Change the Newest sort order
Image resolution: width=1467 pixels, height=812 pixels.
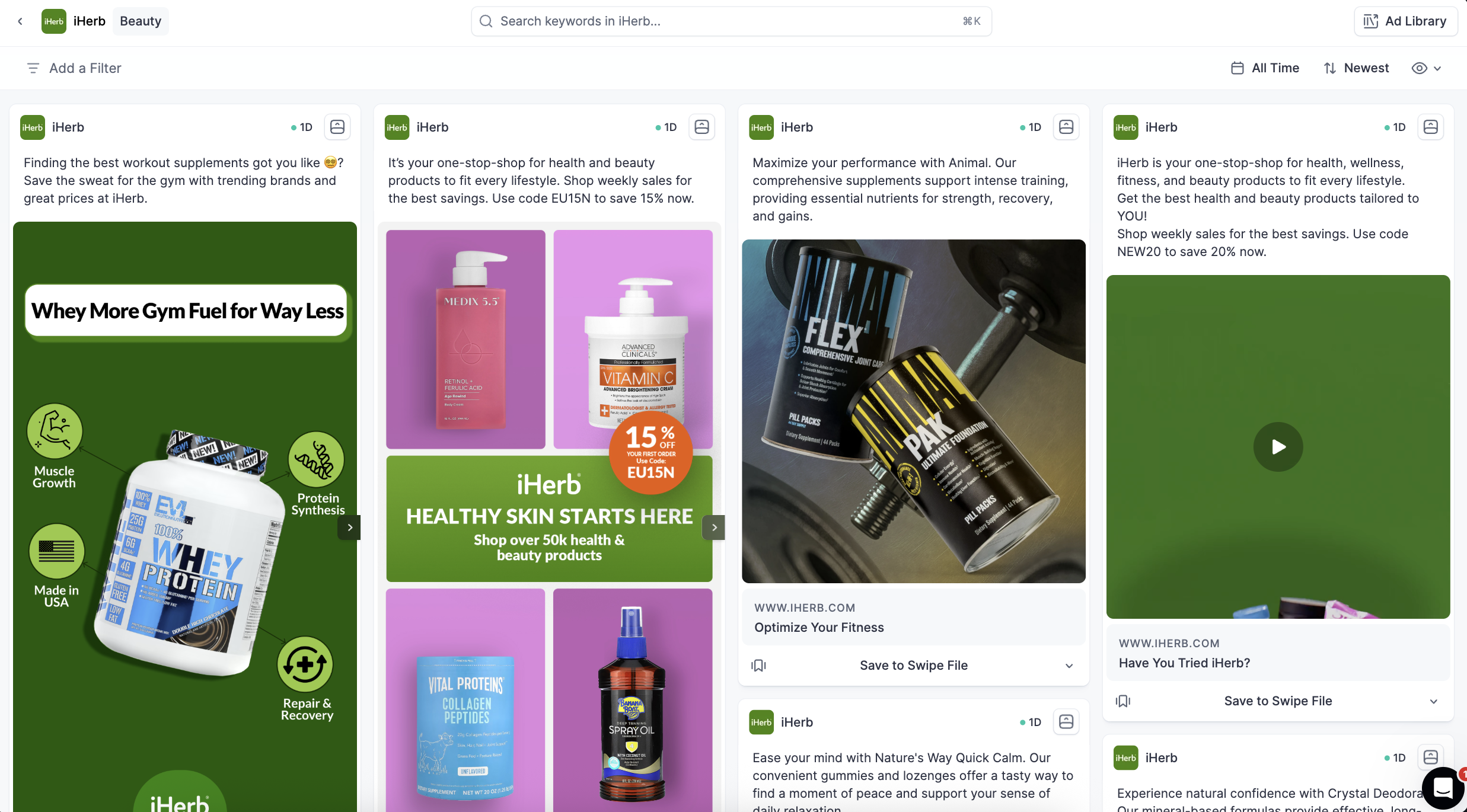[x=1356, y=68]
